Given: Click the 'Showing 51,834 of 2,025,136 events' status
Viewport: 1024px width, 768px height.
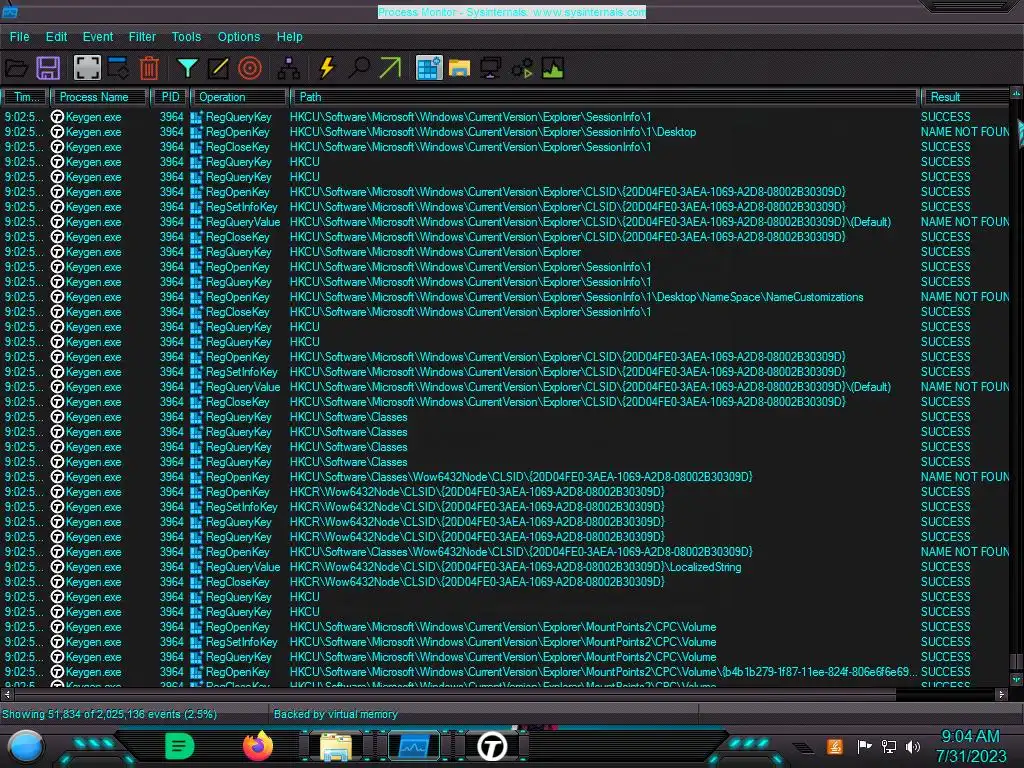Looking at the screenshot, I should click(110, 714).
